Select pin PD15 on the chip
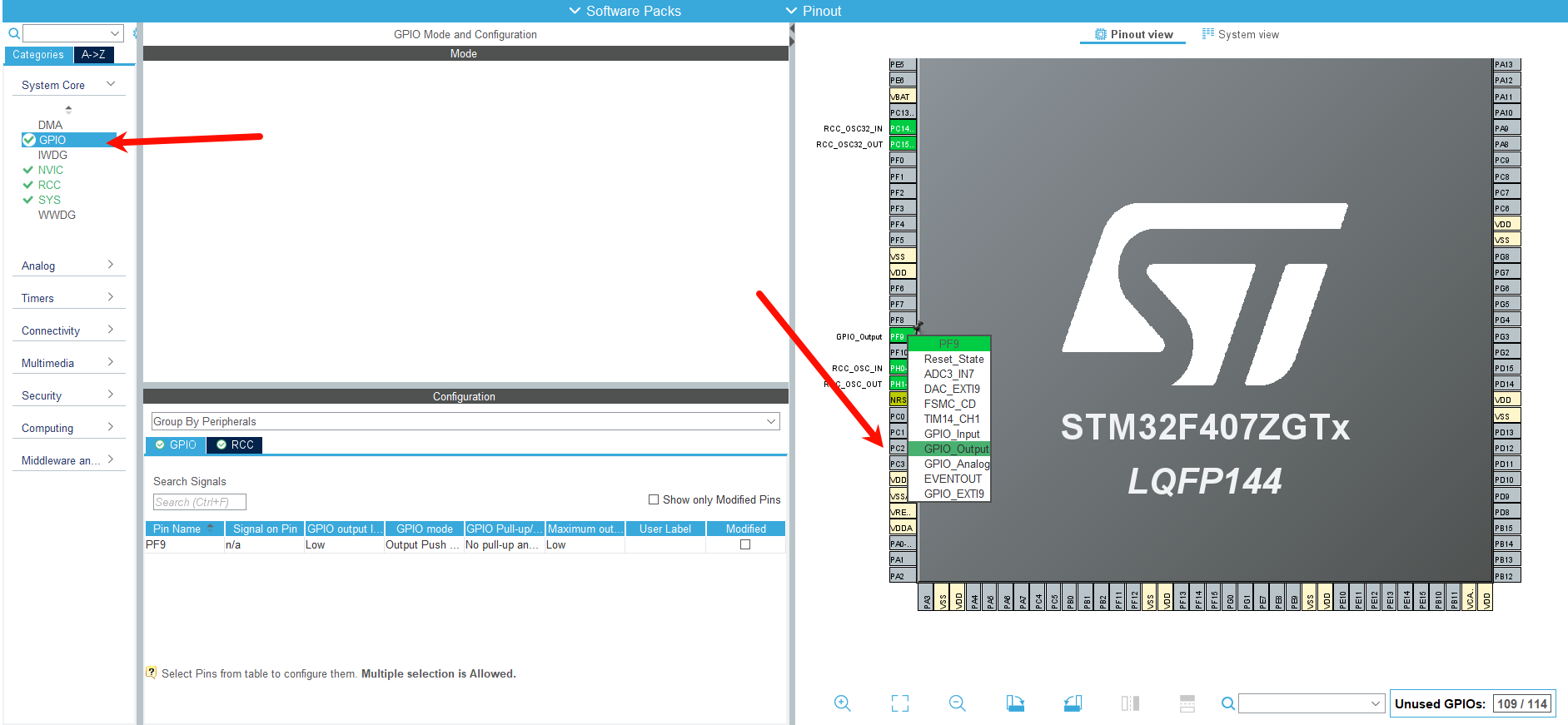This screenshot has height=725, width=1568. click(x=1507, y=368)
